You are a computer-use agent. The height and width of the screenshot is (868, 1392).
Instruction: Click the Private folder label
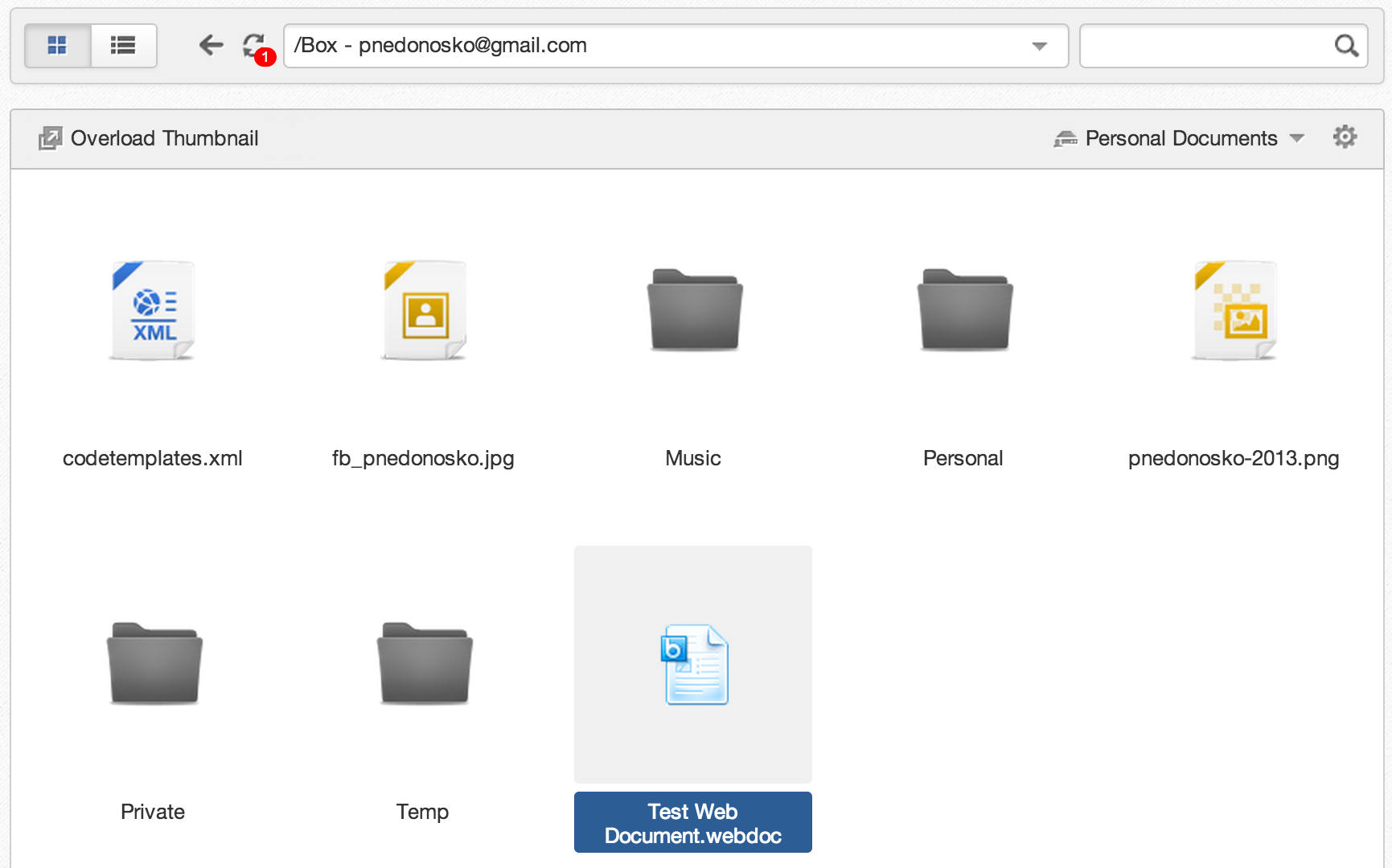153,812
